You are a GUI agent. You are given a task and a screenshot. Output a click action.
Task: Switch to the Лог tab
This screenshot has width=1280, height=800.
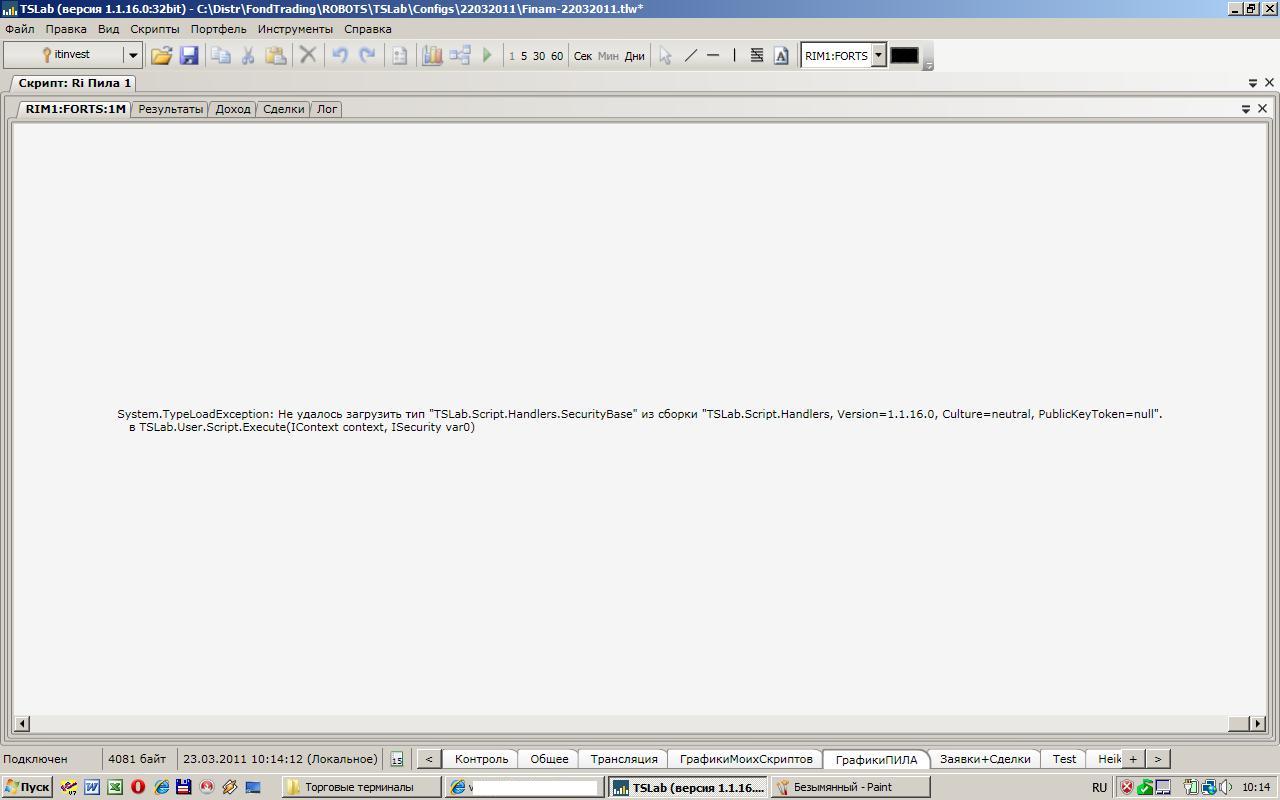tap(327, 109)
